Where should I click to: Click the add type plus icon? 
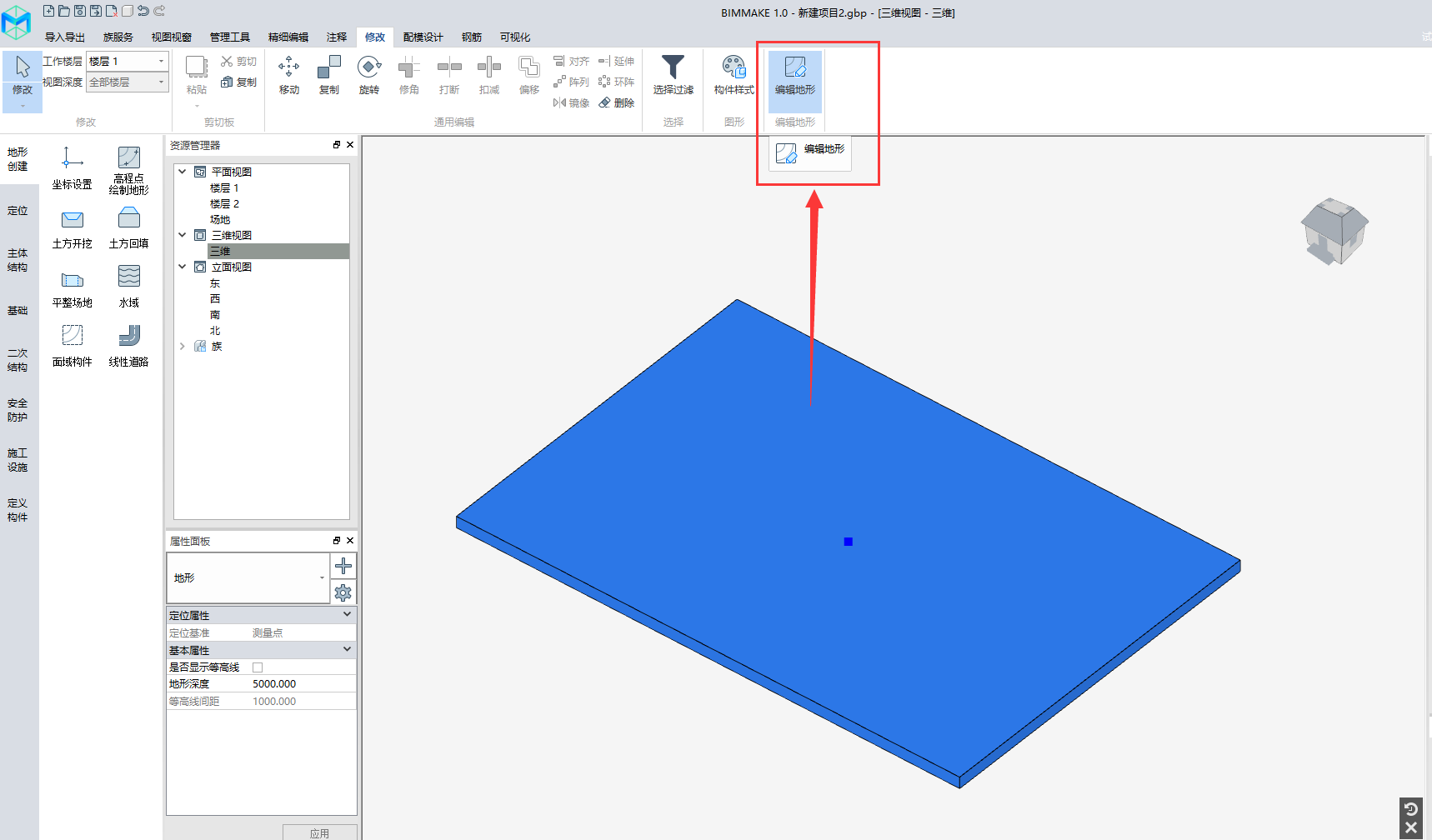343,566
